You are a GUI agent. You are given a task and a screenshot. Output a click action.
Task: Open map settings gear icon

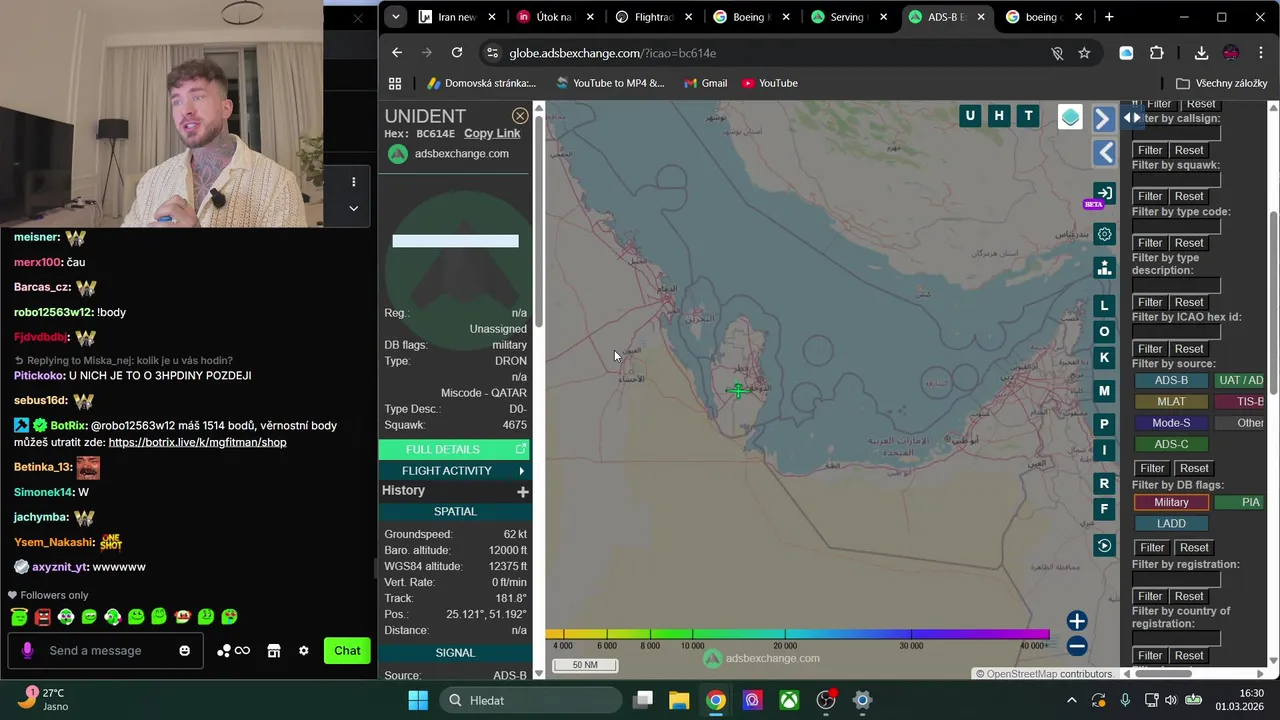1104,234
